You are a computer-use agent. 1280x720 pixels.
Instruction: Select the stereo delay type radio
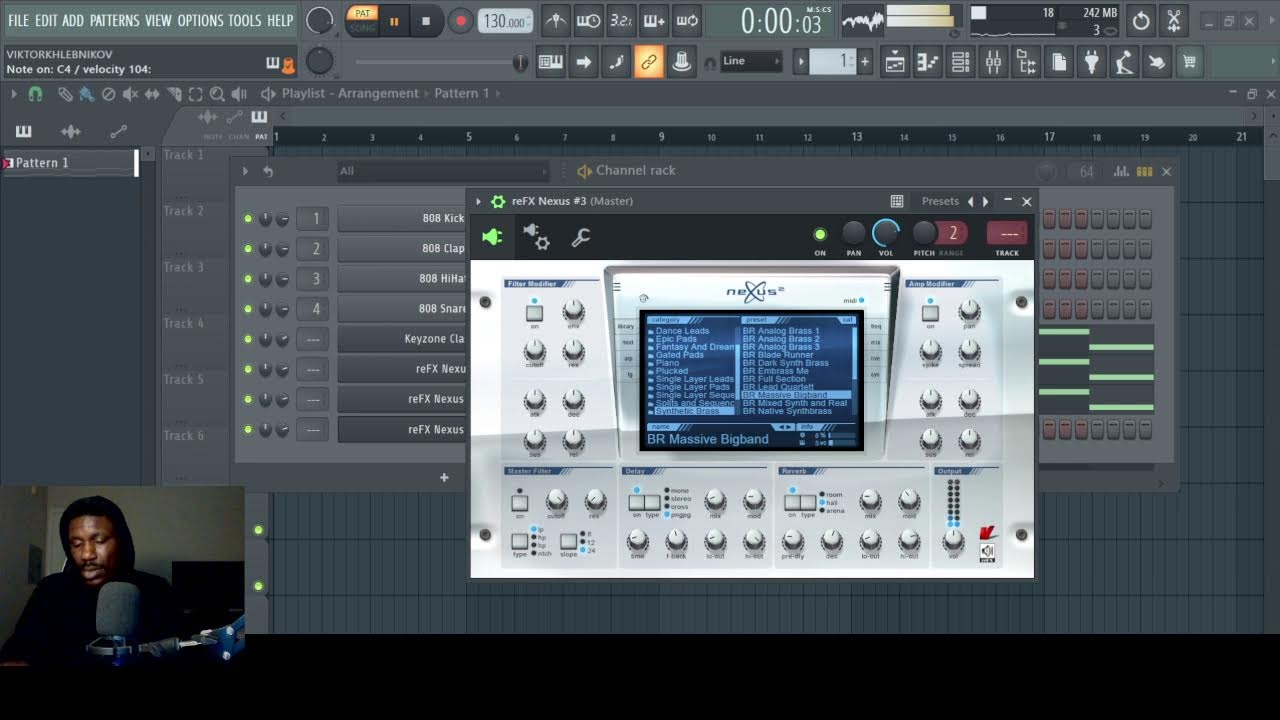tap(667, 499)
